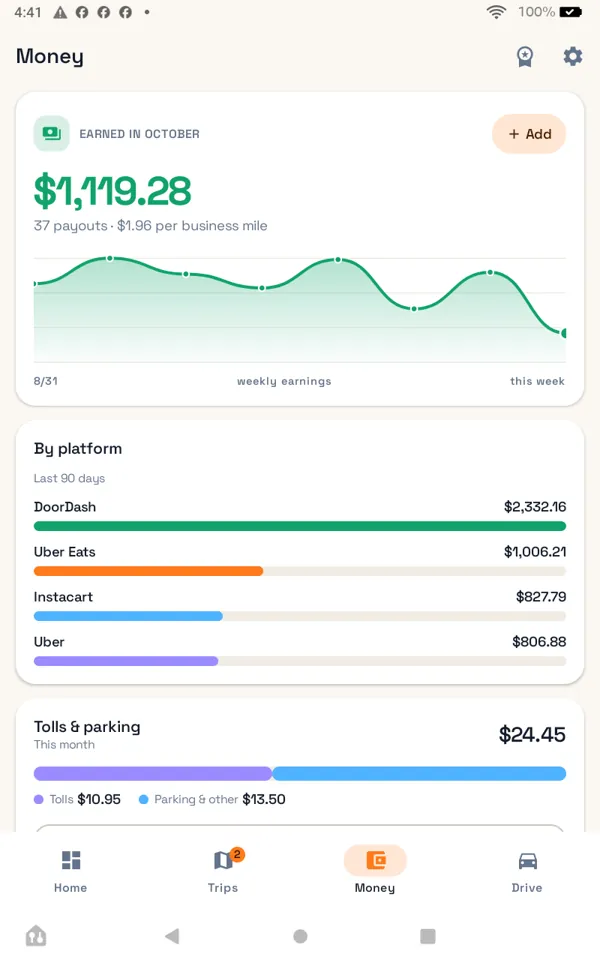Screen dimensions: 600x960
Task: Tap the EARNED IN OCTOBER label
Action: (140, 134)
